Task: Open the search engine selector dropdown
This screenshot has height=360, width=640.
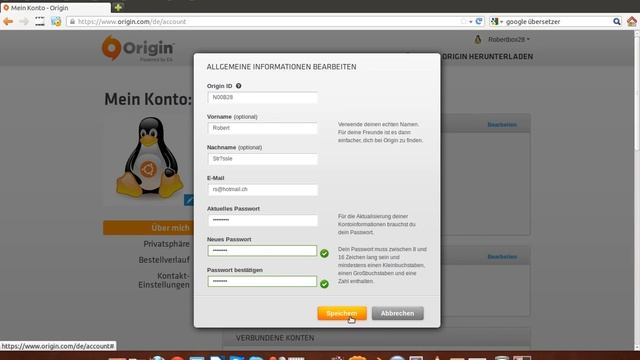Action: pyautogui.click(x=497, y=22)
